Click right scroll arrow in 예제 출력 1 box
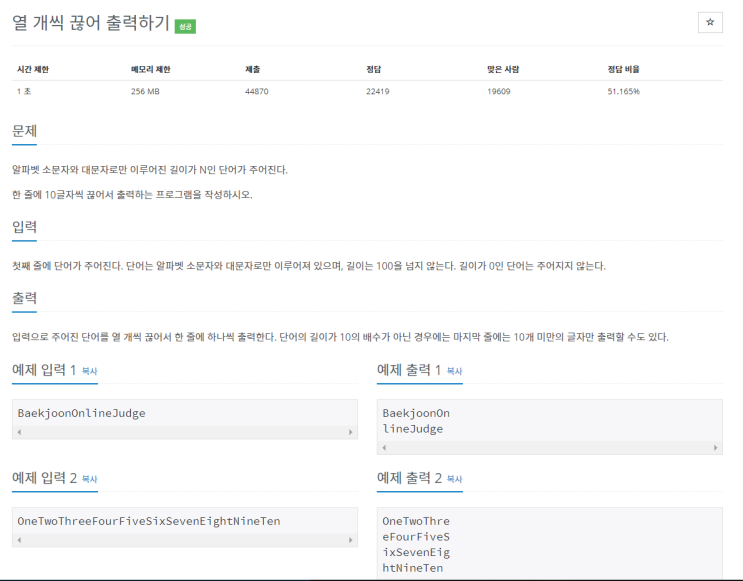 pos(716,448)
